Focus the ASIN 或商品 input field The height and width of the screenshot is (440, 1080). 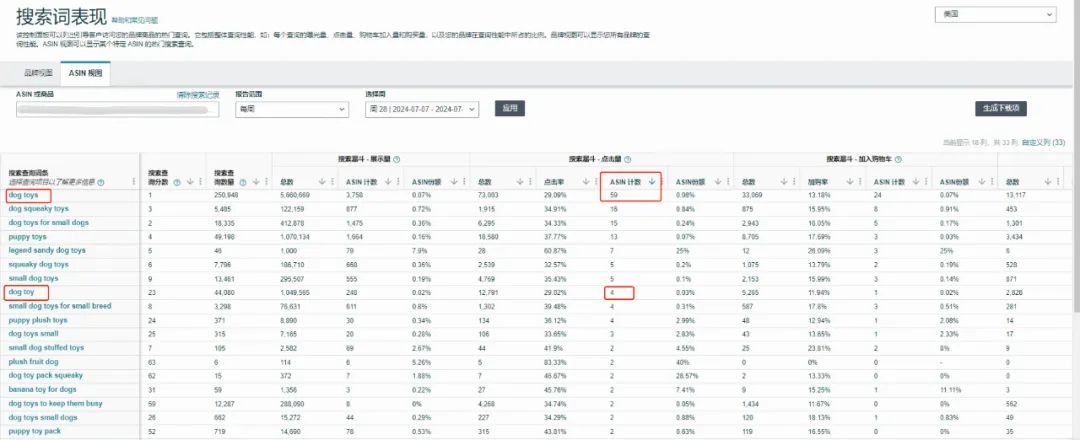pos(117,109)
